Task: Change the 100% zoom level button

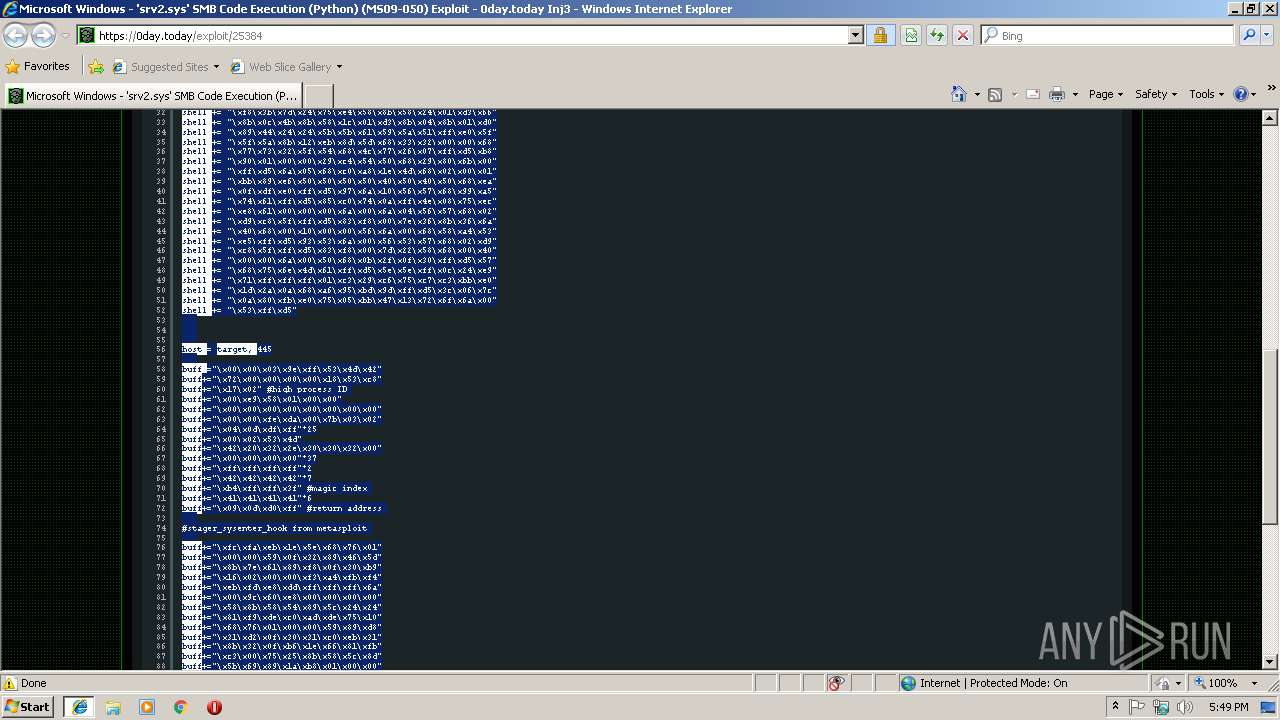Action: click(1215, 683)
